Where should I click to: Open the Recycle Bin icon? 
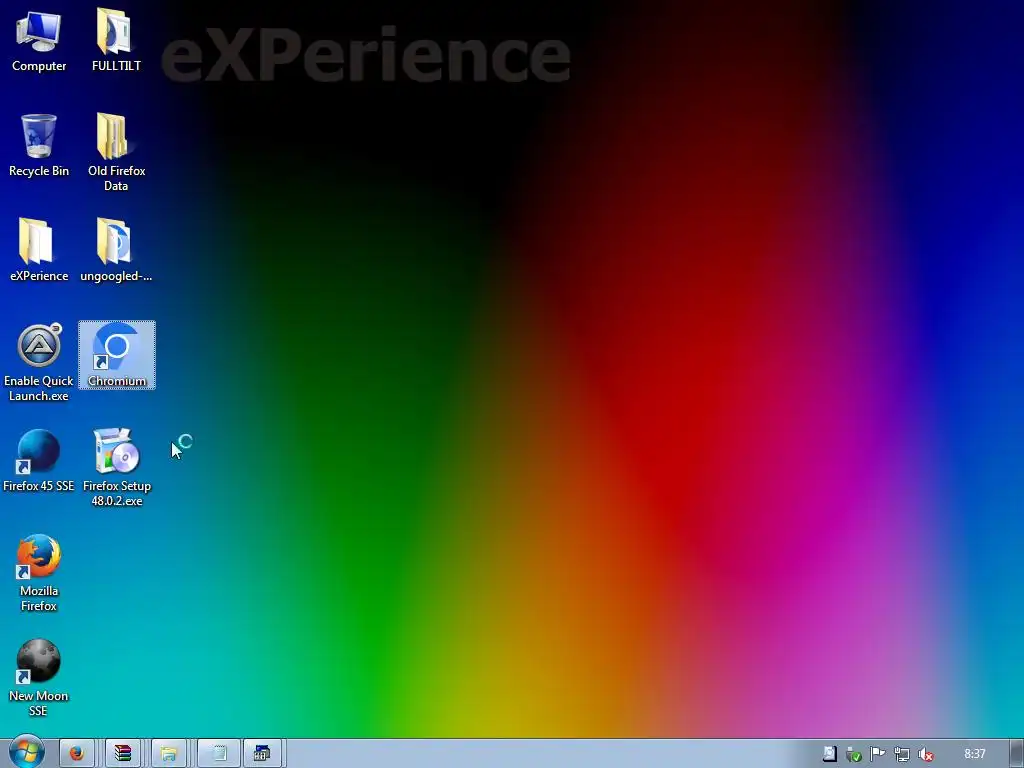(x=39, y=146)
